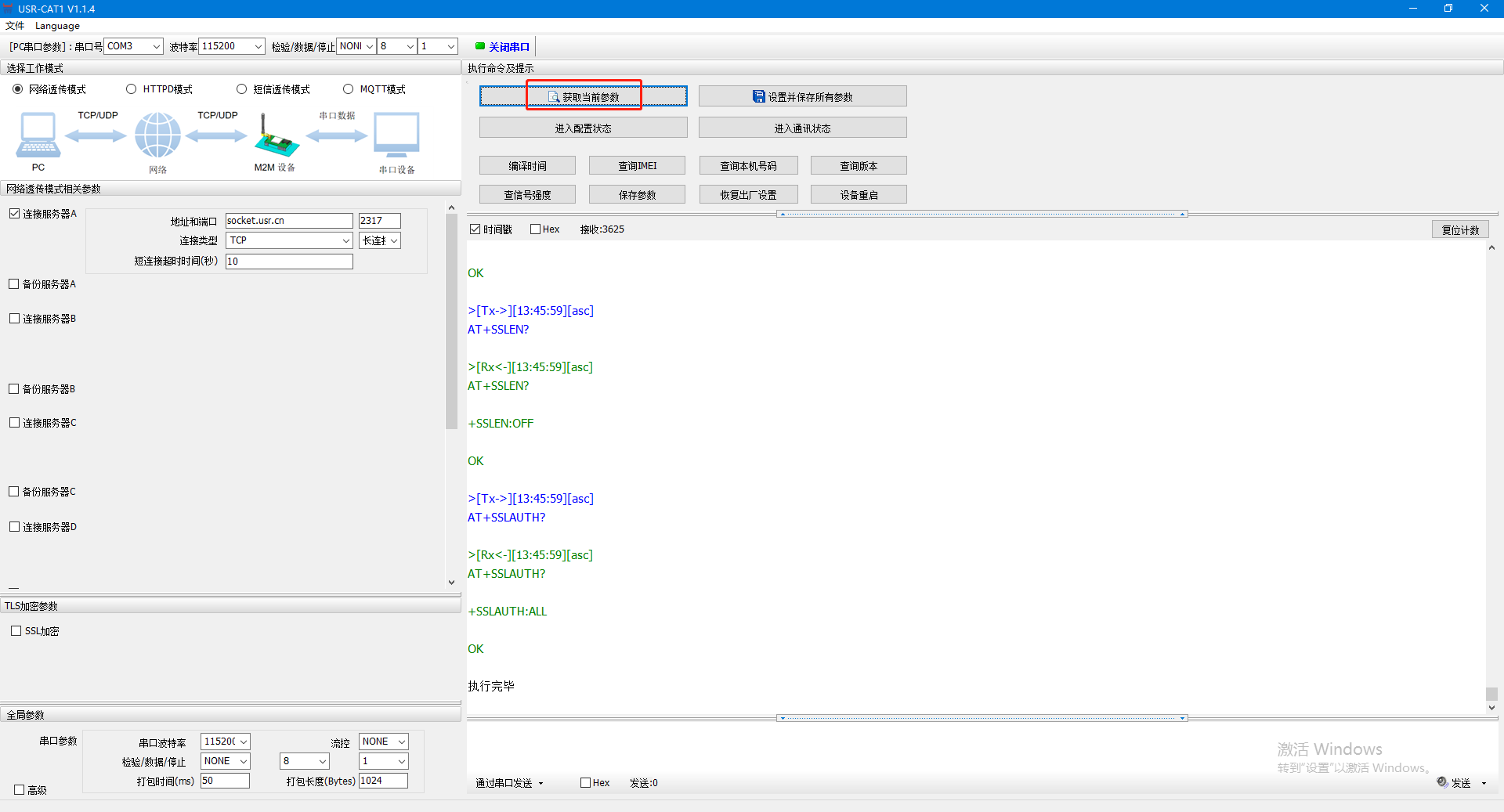Click the serial device monitor icon

point(396,135)
